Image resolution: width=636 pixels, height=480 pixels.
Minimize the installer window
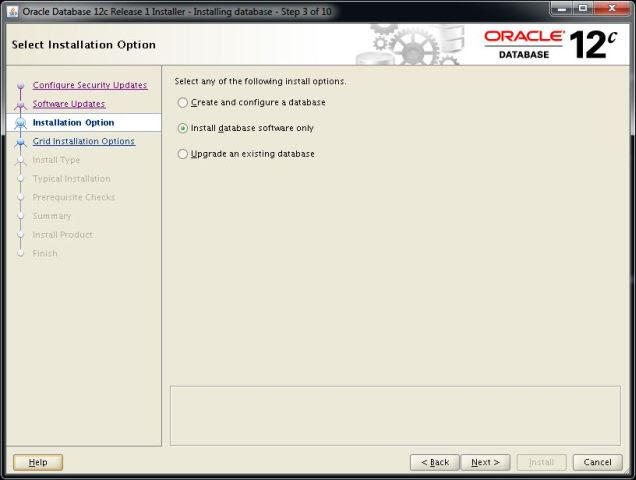[562, 8]
